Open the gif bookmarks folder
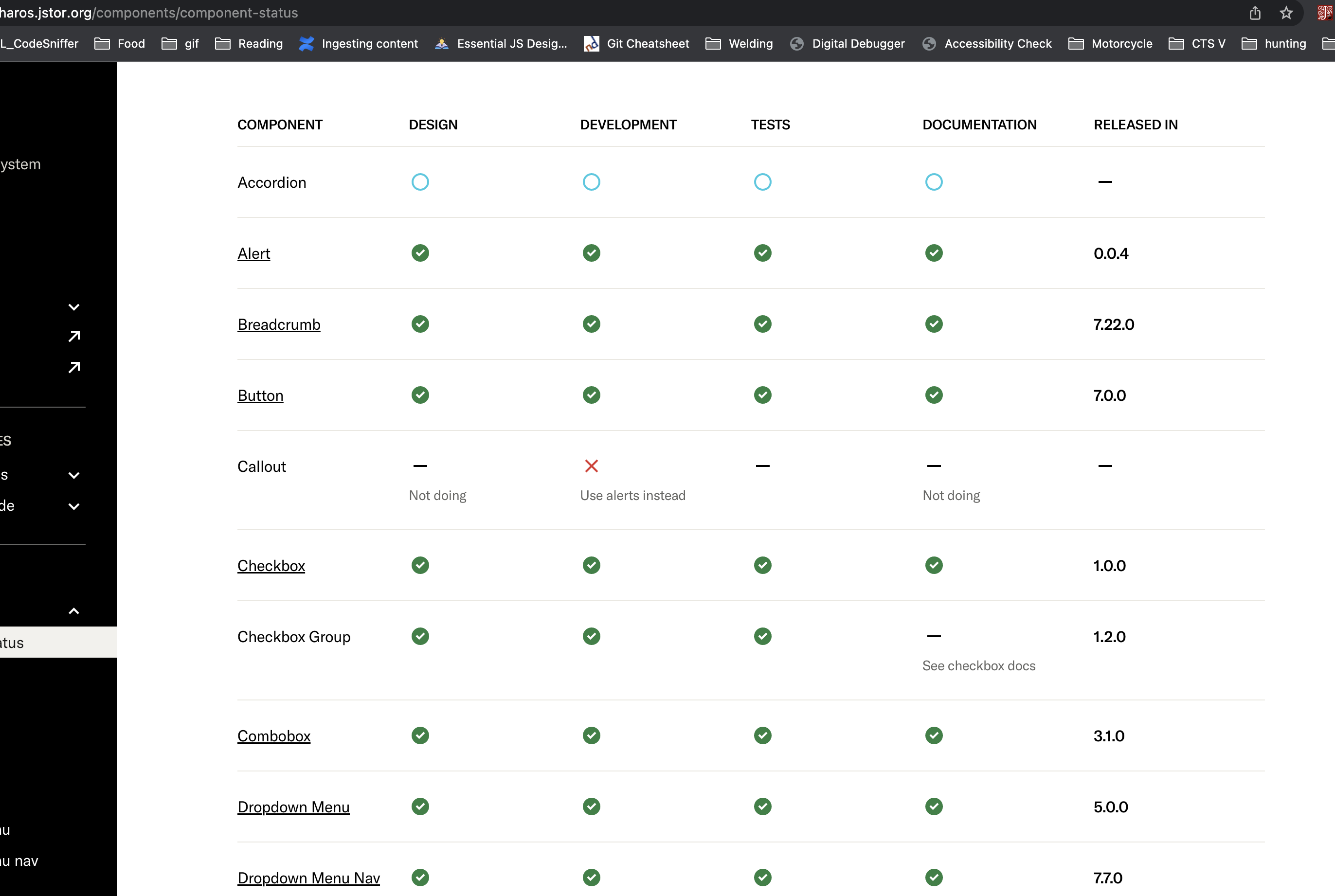This screenshot has width=1335, height=896. (180, 43)
